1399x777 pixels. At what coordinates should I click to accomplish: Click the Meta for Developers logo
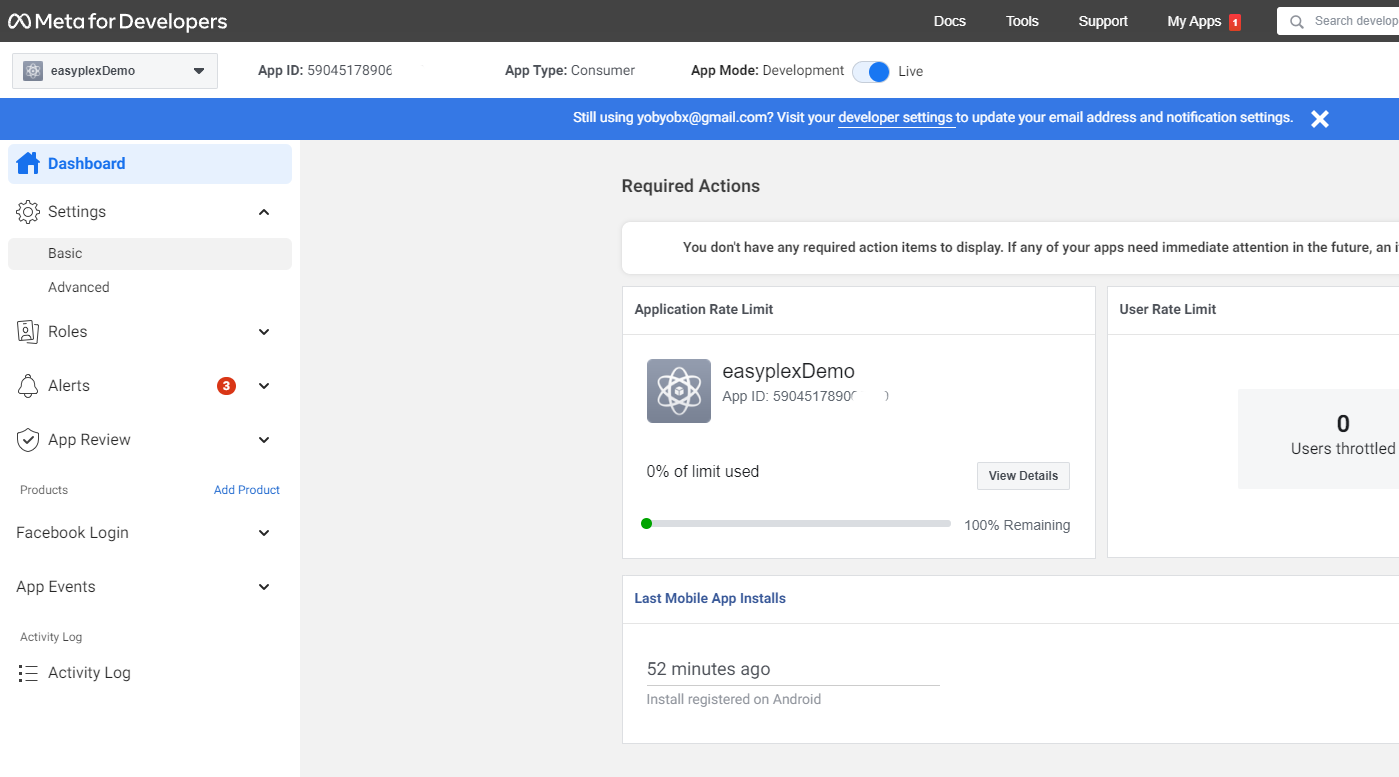click(x=117, y=21)
